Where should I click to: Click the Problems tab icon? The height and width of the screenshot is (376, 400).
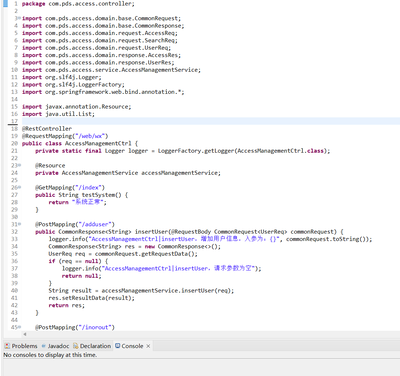point(7,346)
